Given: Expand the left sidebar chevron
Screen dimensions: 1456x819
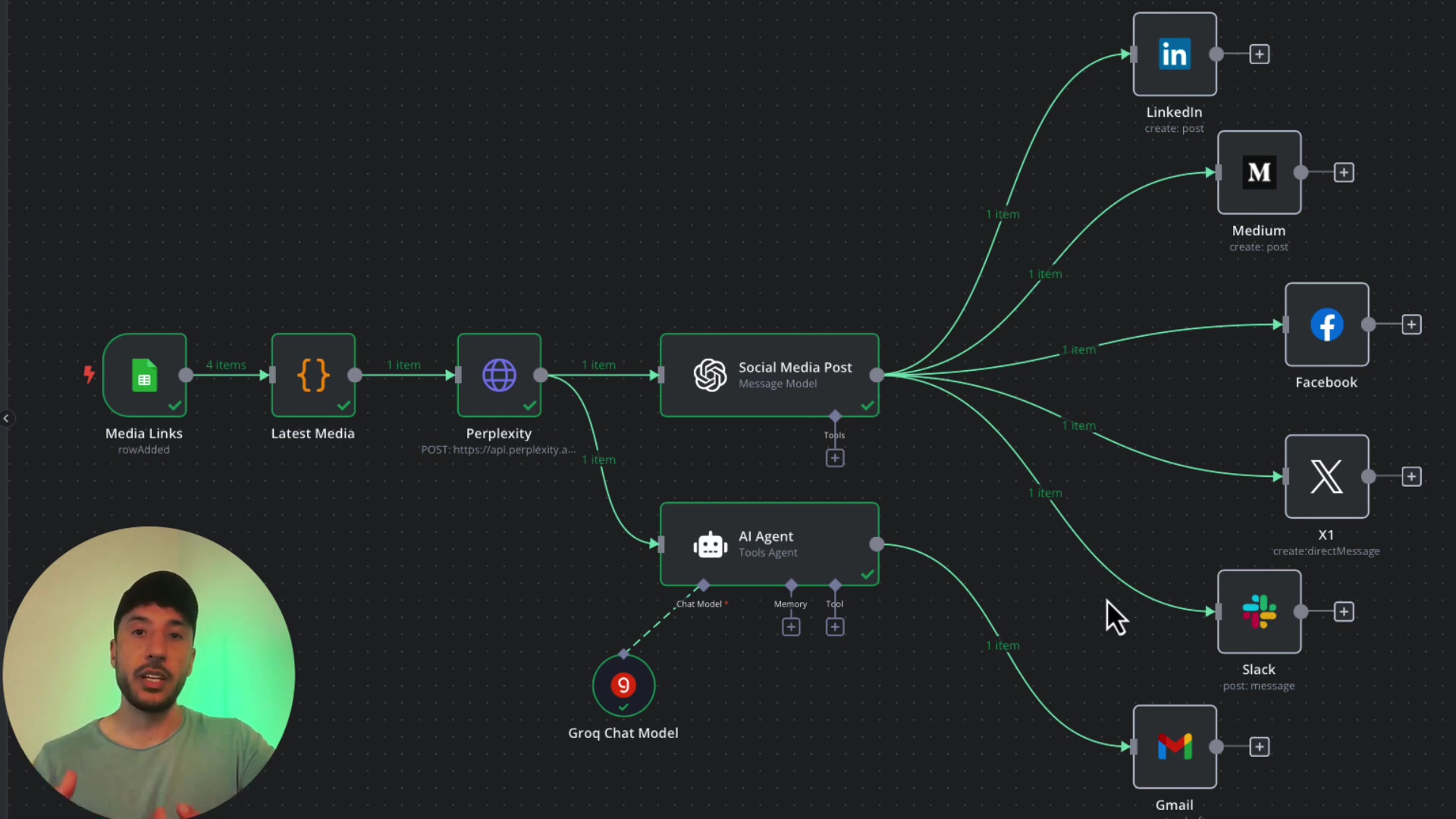Looking at the screenshot, I should point(6,418).
